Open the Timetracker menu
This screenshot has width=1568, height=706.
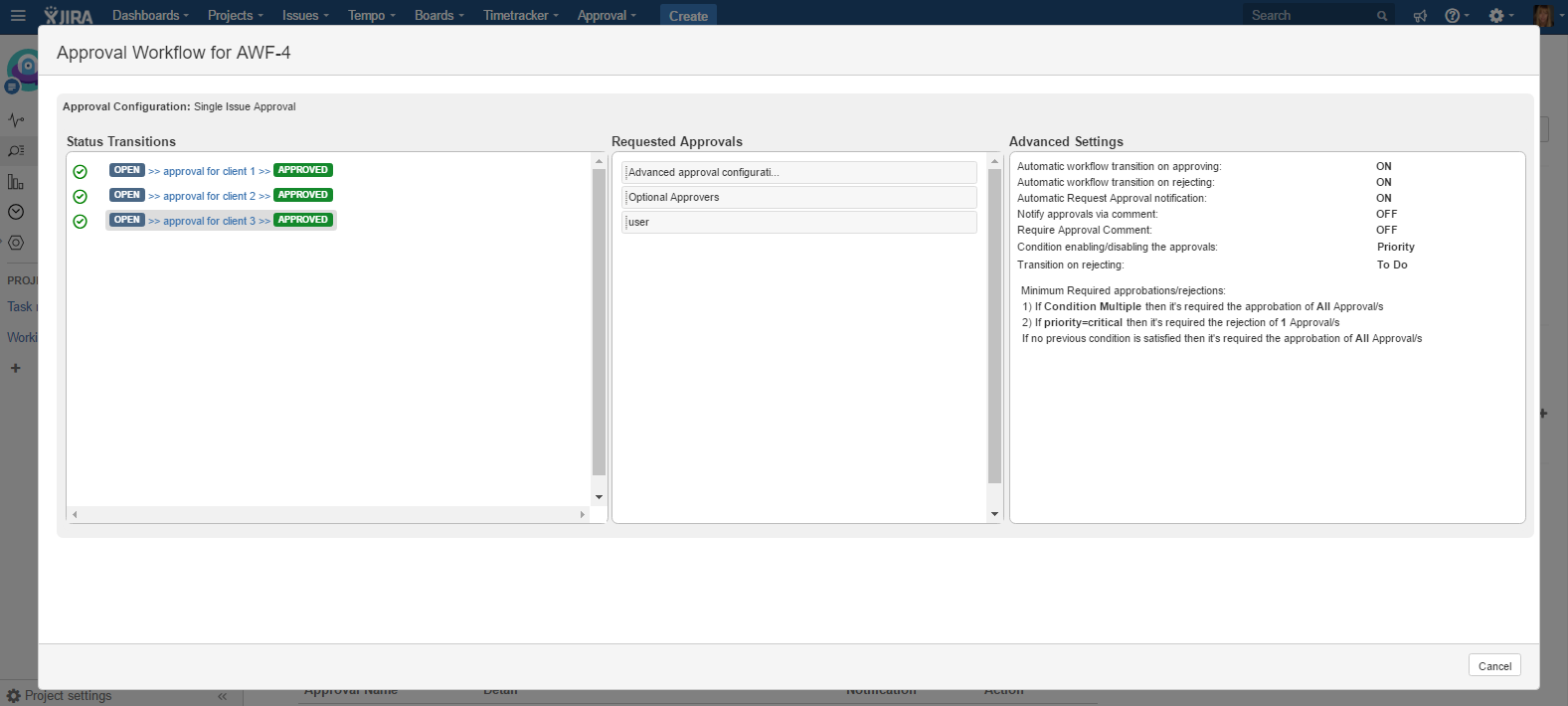coord(520,15)
